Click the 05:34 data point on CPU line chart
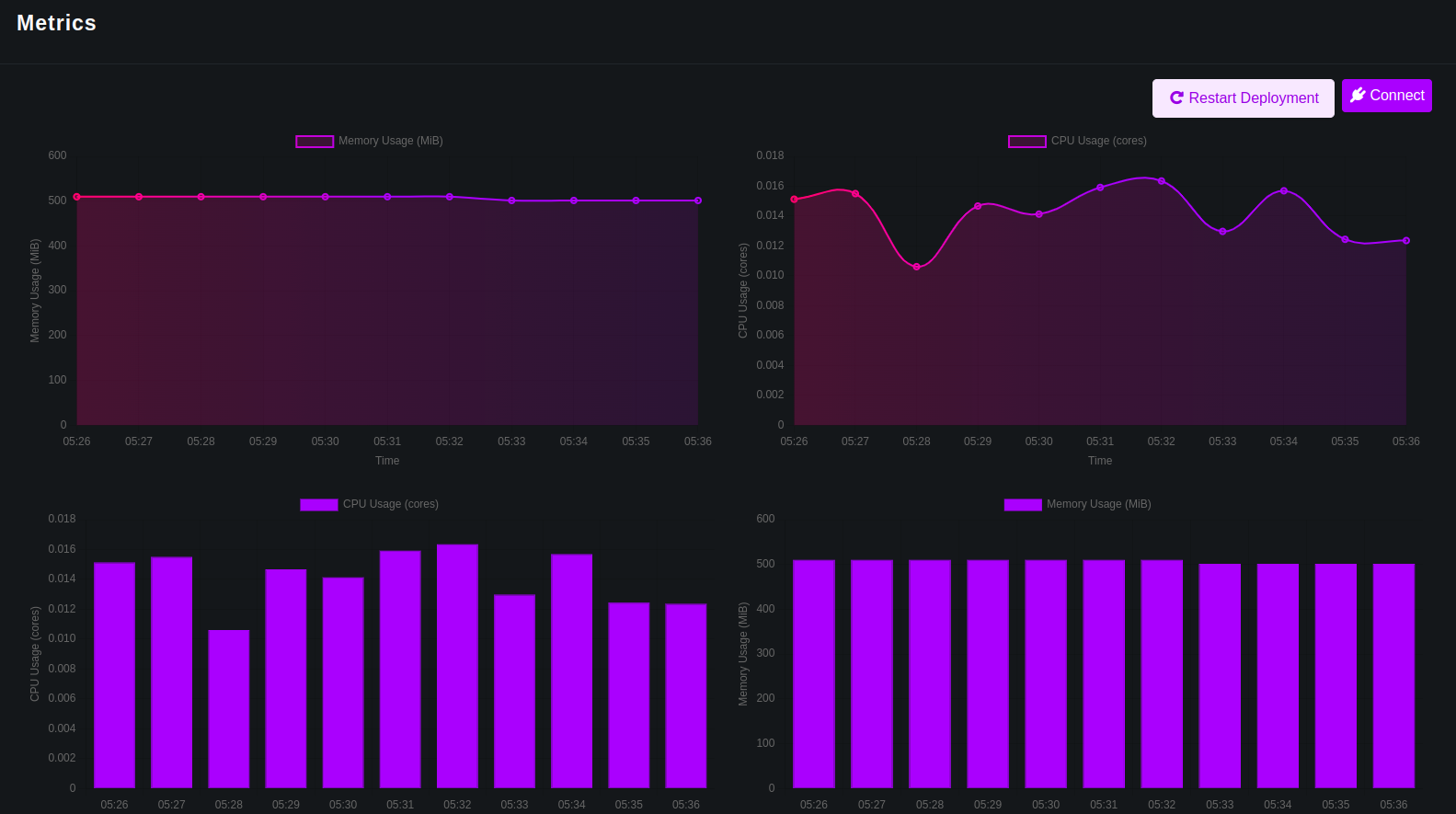Image resolution: width=1456 pixels, height=814 pixels. (1284, 191)
